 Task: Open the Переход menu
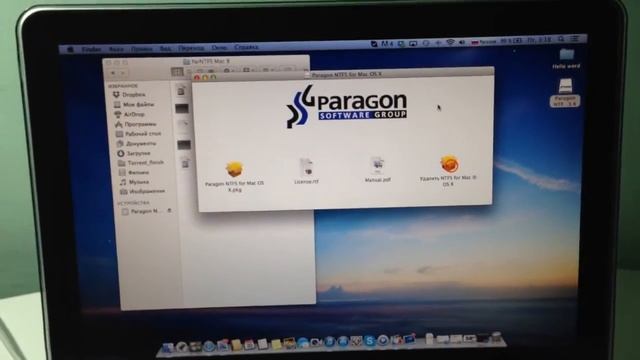click(x=191, y=48)
